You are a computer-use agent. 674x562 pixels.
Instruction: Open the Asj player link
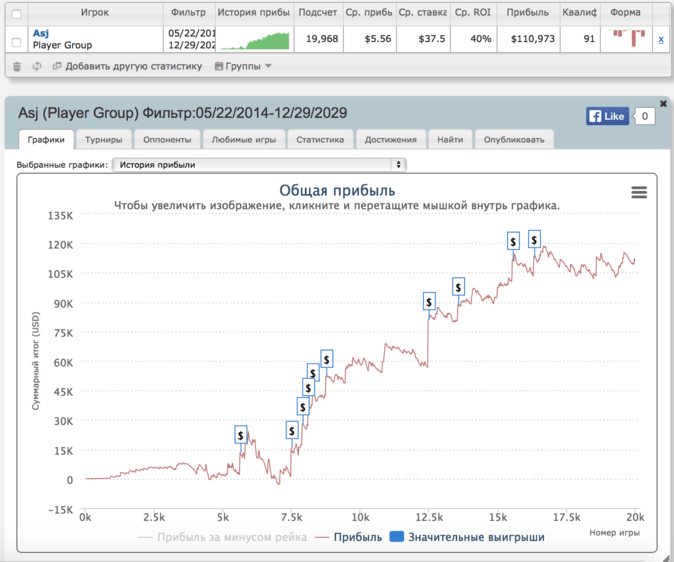[x=42, y=33]
